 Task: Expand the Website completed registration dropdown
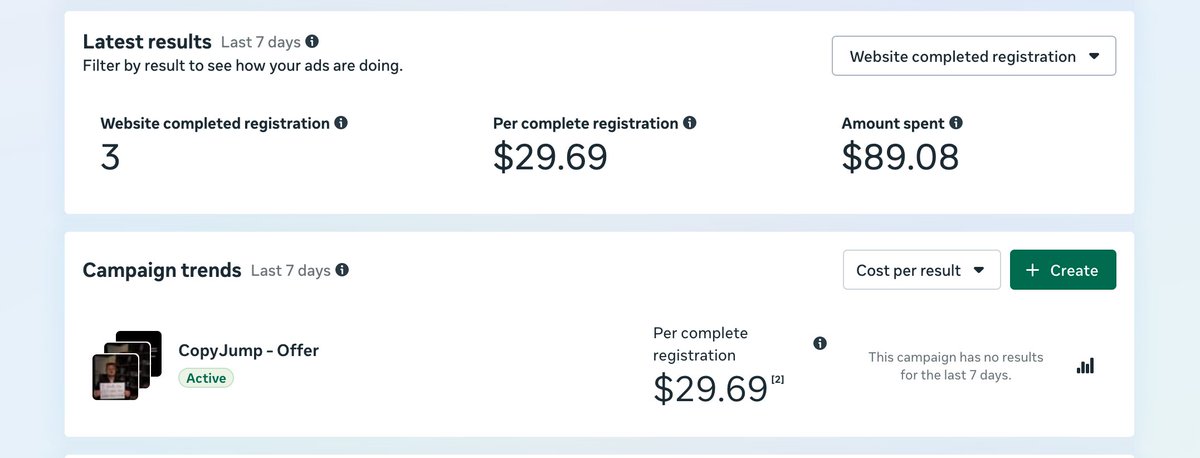point(974,56)
